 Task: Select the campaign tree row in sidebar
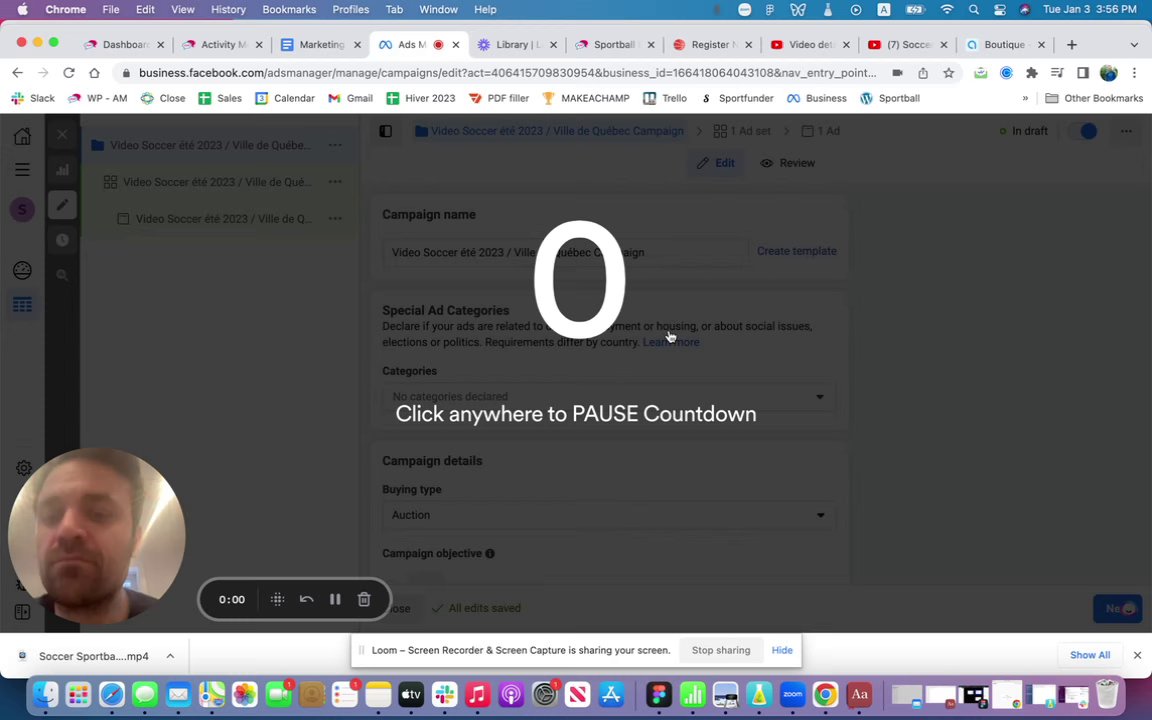tap(220, 145)
